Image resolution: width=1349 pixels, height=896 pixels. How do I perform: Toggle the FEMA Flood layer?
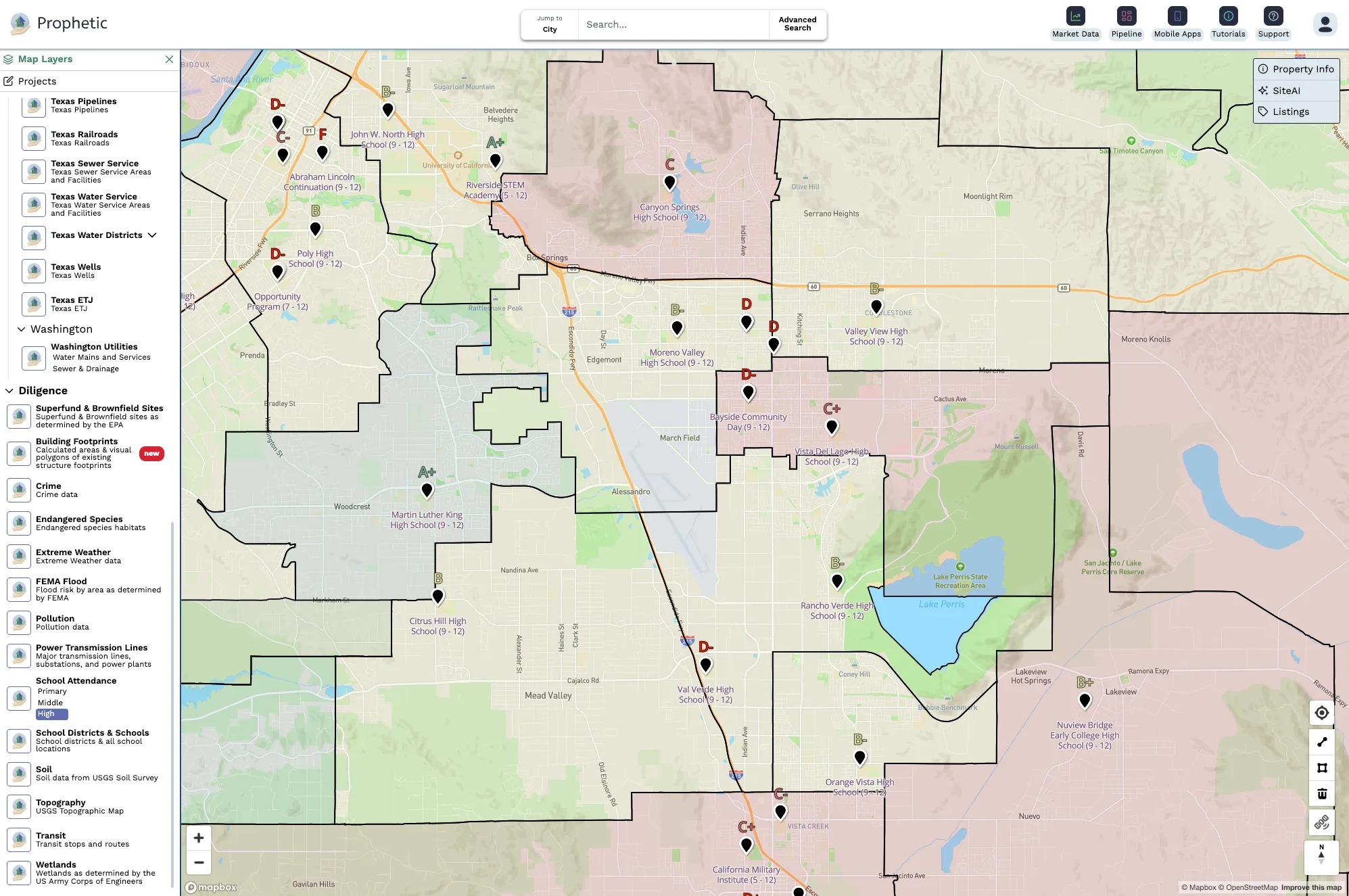[19, 589]
